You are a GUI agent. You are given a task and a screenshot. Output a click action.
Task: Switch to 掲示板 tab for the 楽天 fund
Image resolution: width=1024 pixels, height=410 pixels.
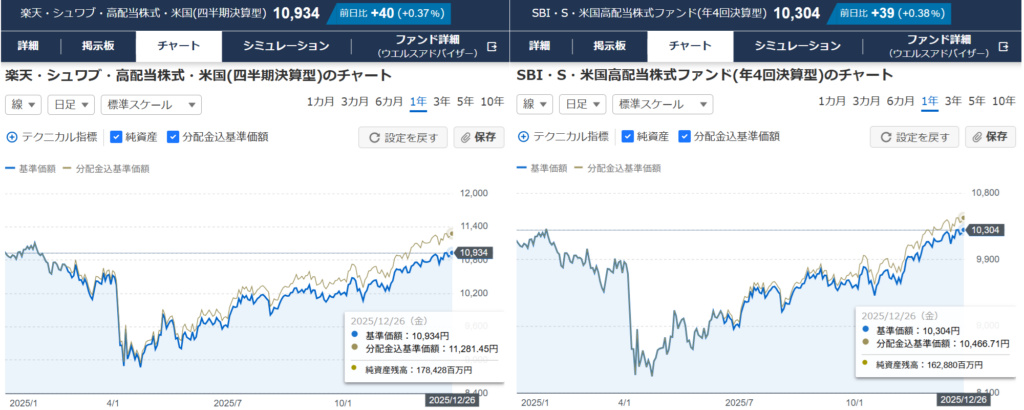[98, 46]
